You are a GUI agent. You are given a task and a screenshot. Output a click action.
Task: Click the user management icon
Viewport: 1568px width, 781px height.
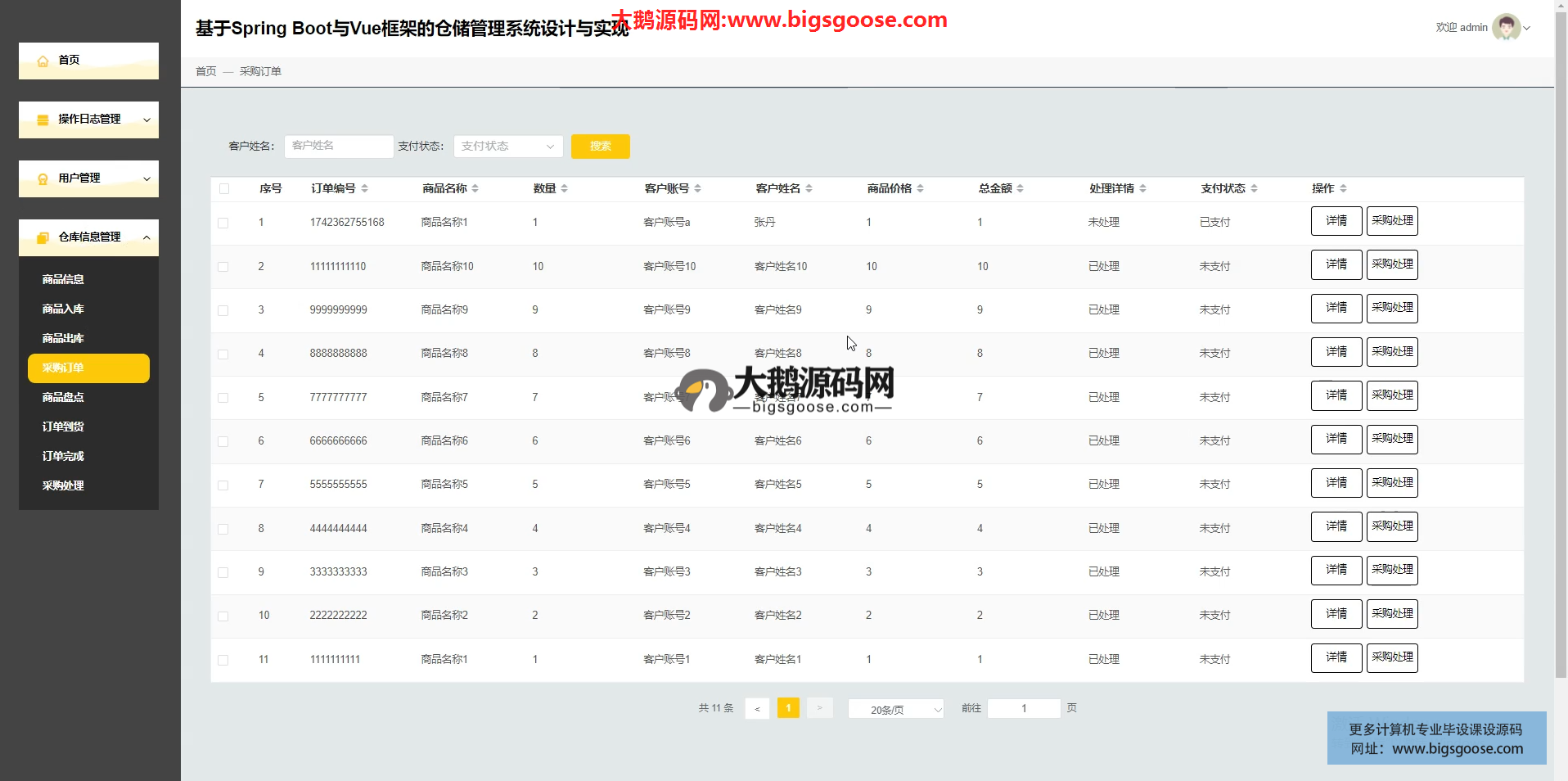(43, 178)
